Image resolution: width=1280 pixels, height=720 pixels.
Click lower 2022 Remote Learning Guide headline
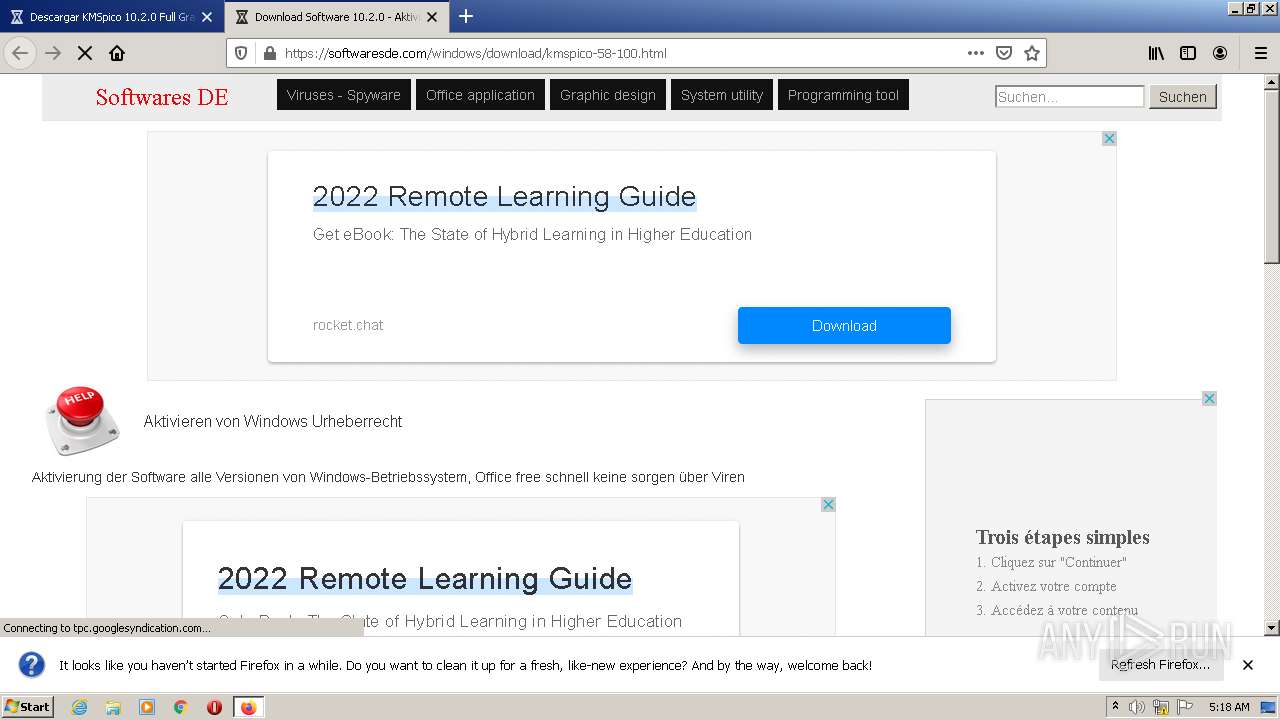coord(425,579)
